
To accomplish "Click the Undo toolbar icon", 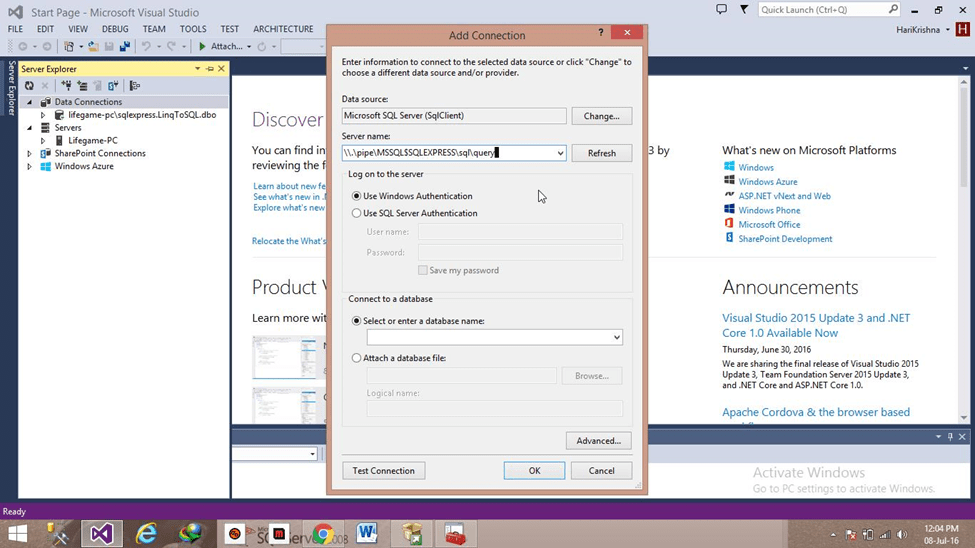I will coord(146,47).
